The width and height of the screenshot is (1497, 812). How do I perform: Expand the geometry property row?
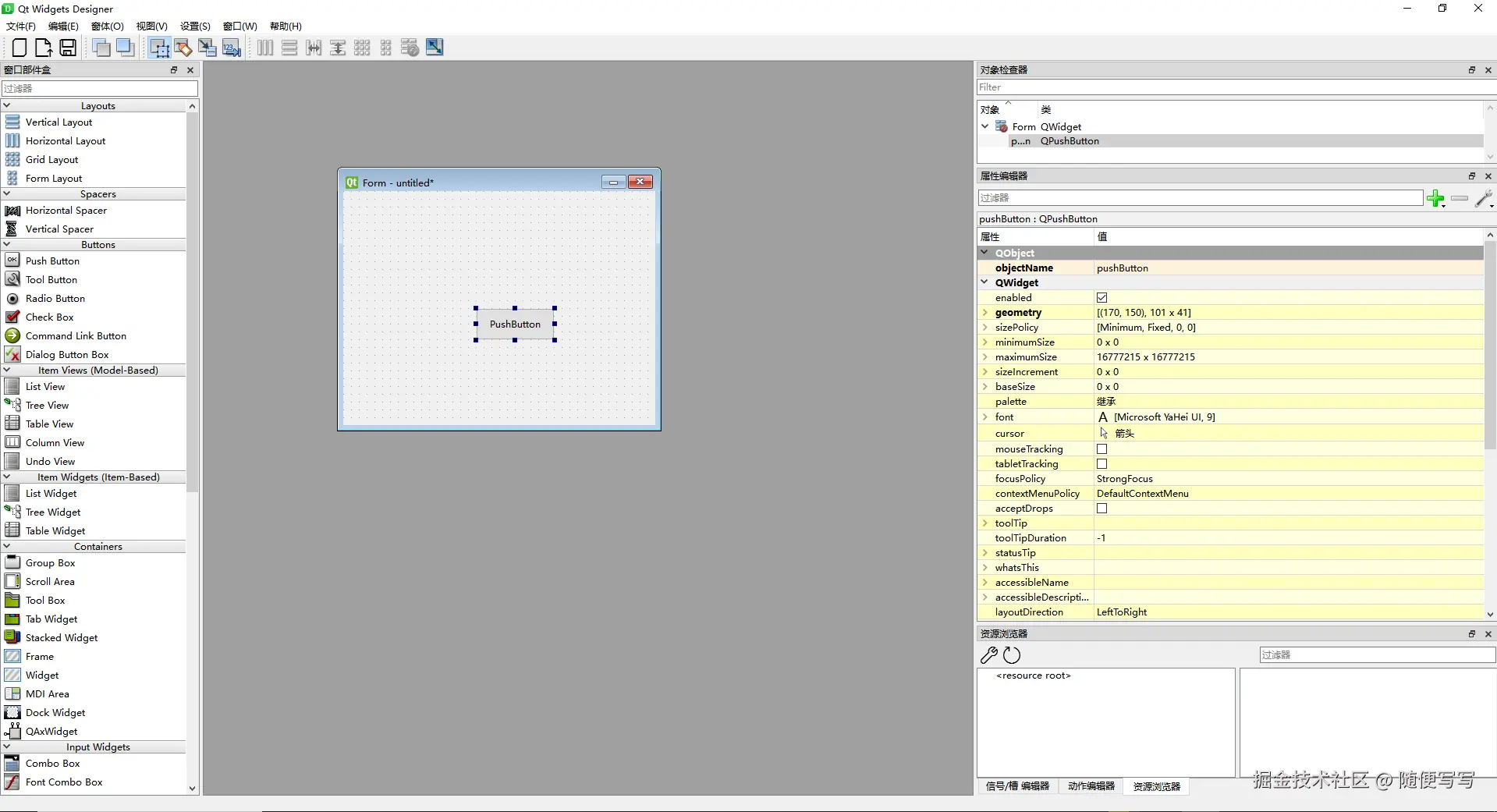(985, 313)
